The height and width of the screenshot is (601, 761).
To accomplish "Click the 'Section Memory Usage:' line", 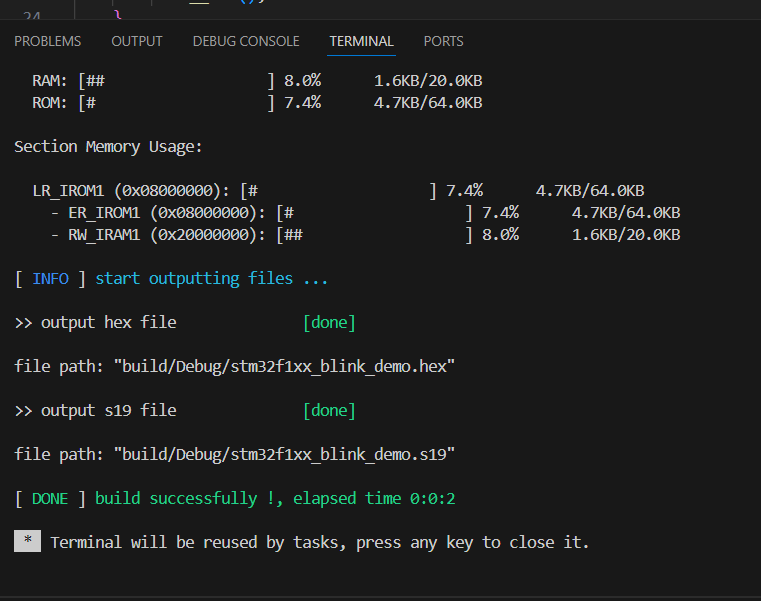I will (x=108, y=147).
